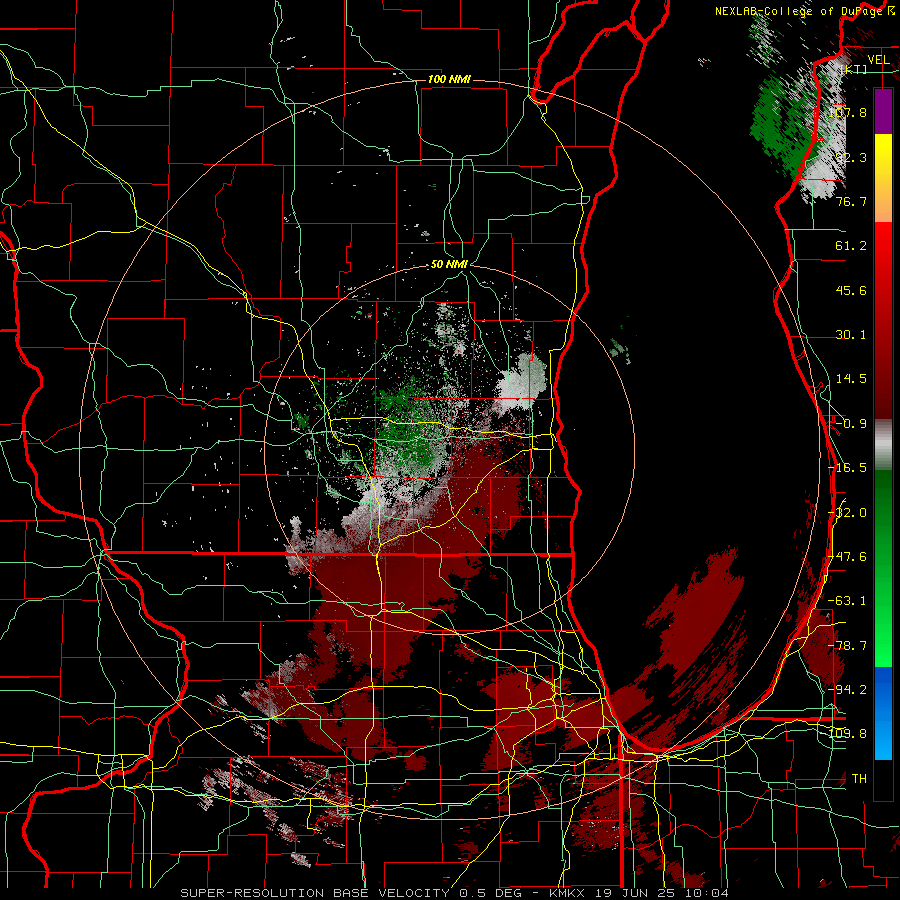
Task: Click the gray segment of the color bar
Action: pos(883,445)
